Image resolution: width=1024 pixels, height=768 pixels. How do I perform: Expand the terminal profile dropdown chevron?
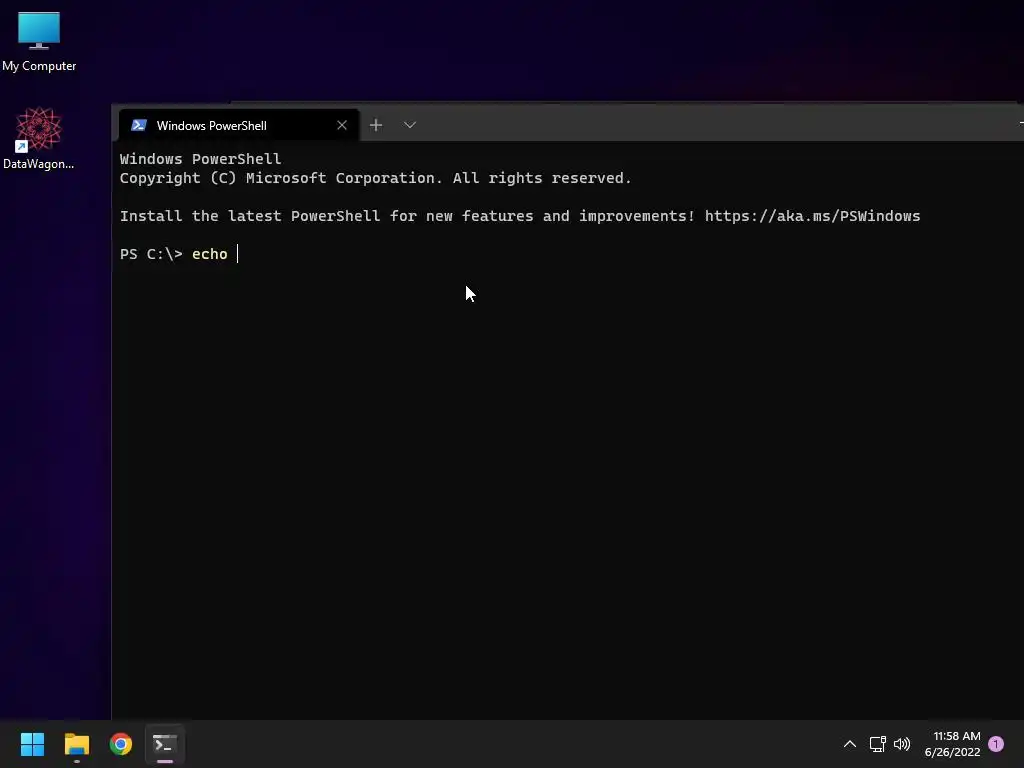tap(409, 125)
